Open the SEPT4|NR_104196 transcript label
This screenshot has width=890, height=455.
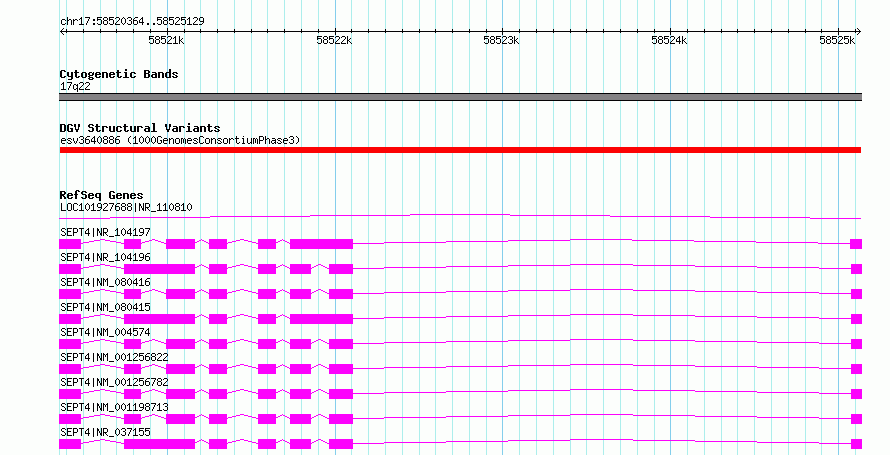(105, 257)
